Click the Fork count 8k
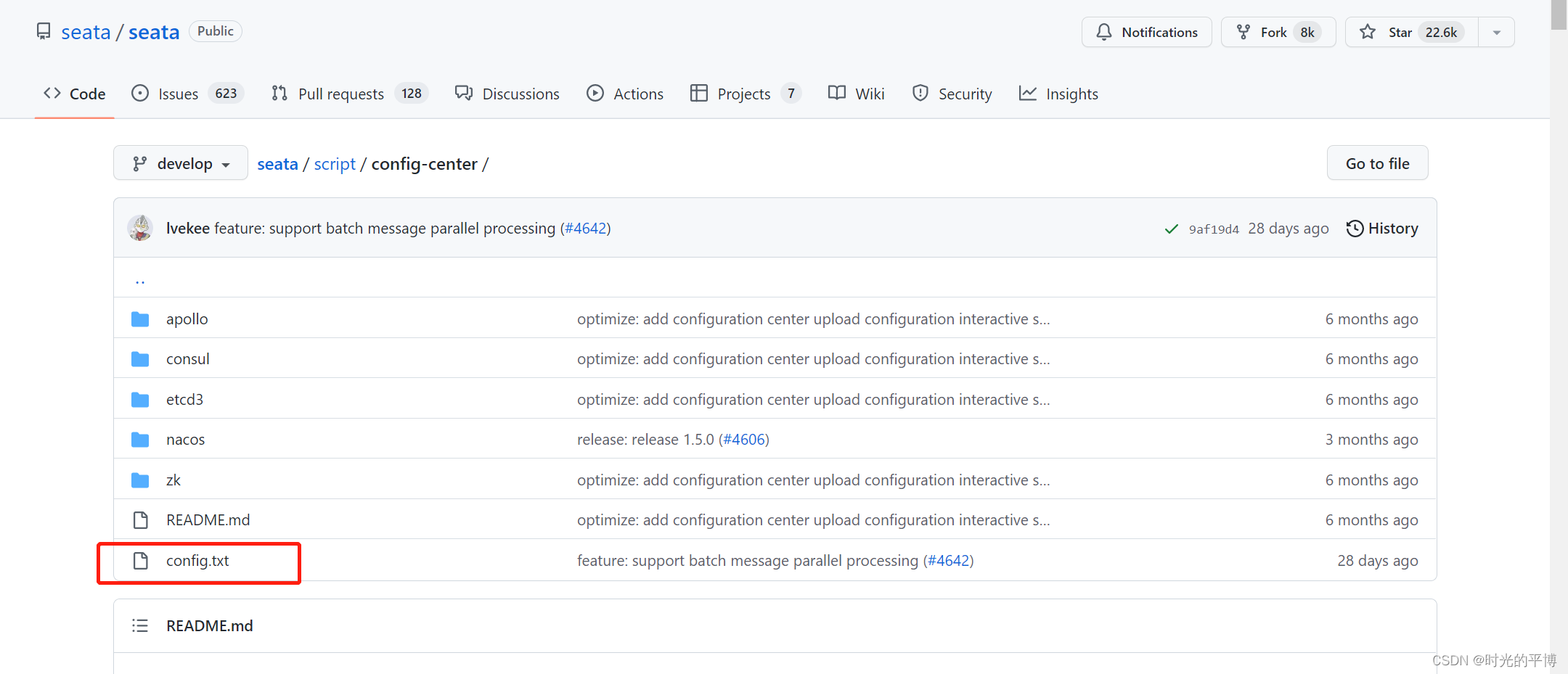This screenshot has height=674, width=1568. (1307, 33)
